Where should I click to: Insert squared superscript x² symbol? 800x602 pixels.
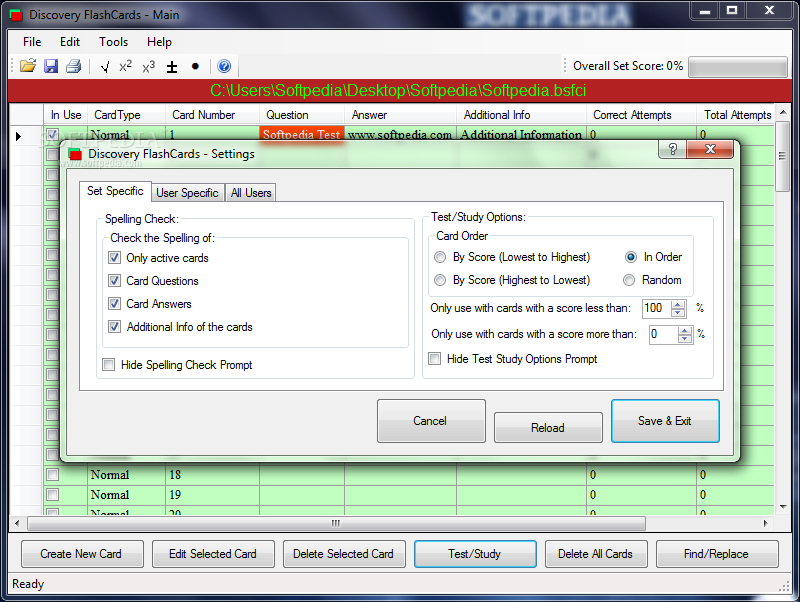coord(126,66)
